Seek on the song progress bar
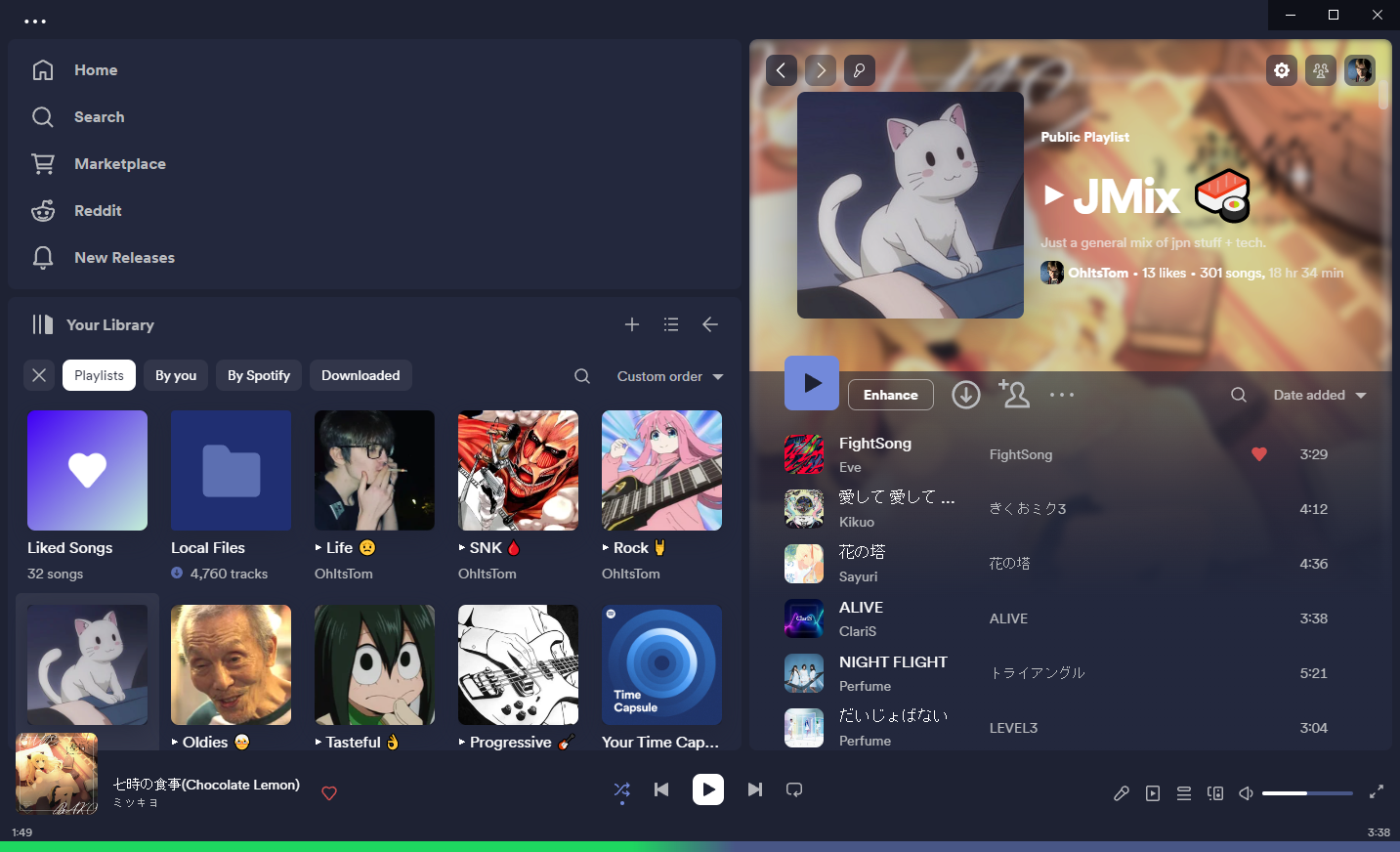Viewport: 1400px width, 852px height. (700, 846)
